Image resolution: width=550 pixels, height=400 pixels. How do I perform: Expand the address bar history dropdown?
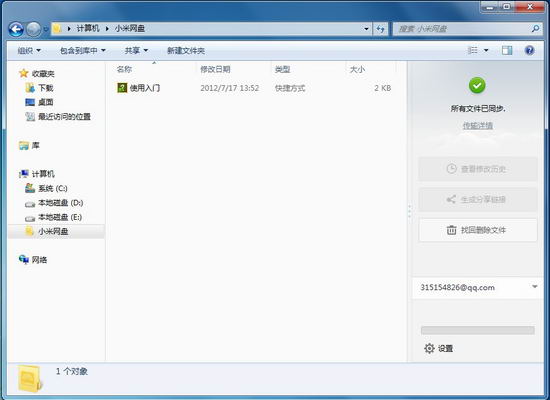366,29
